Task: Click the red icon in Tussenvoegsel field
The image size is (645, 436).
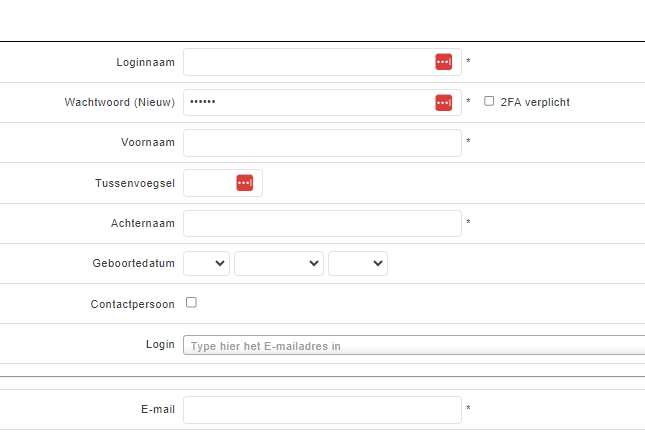Action: tap(244, 182)
